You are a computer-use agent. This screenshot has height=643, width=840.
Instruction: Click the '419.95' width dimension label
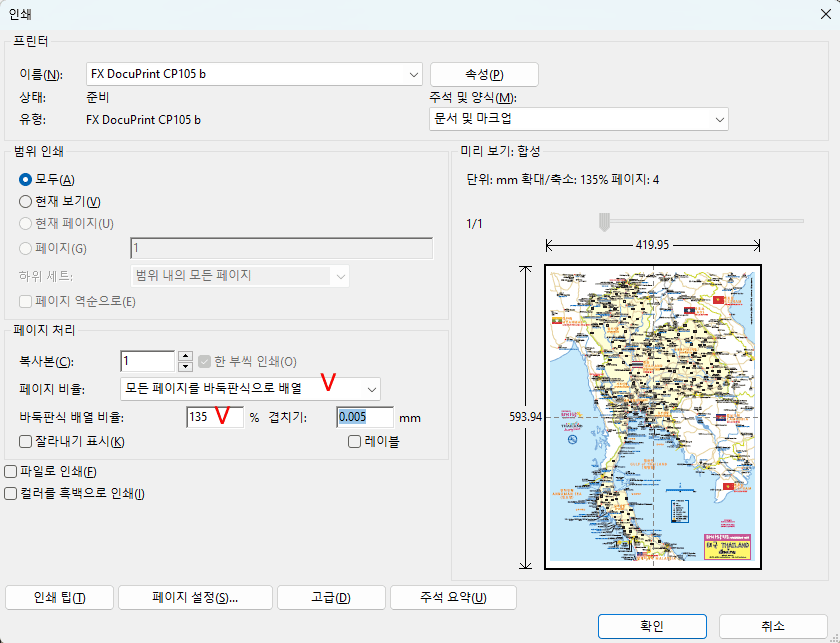(x=652, y=245)
